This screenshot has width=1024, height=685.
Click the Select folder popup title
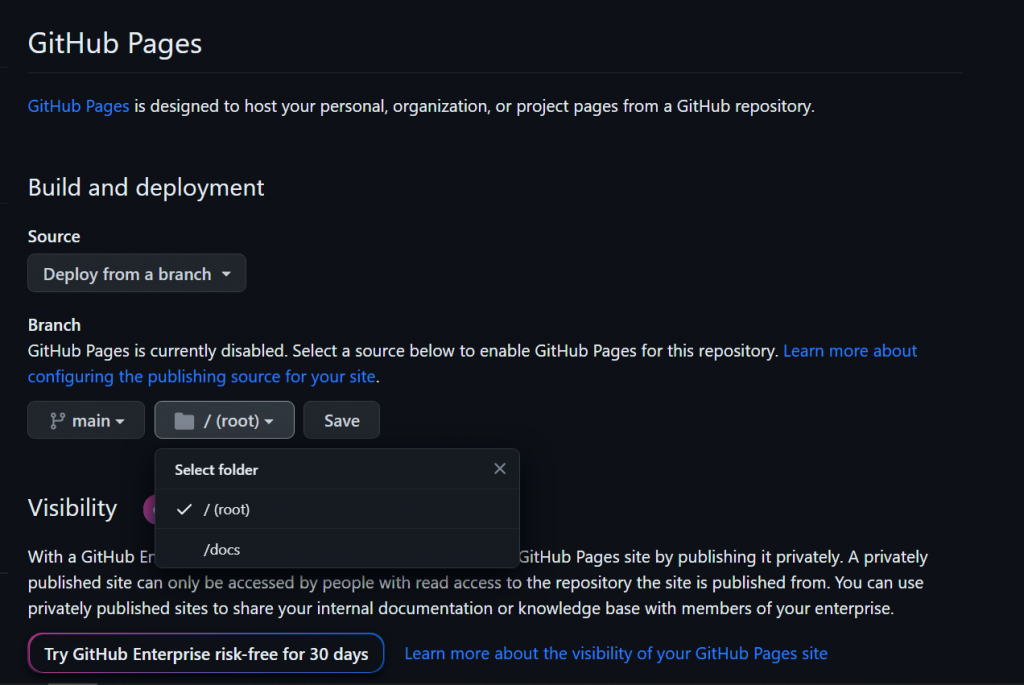coord(216,469)
